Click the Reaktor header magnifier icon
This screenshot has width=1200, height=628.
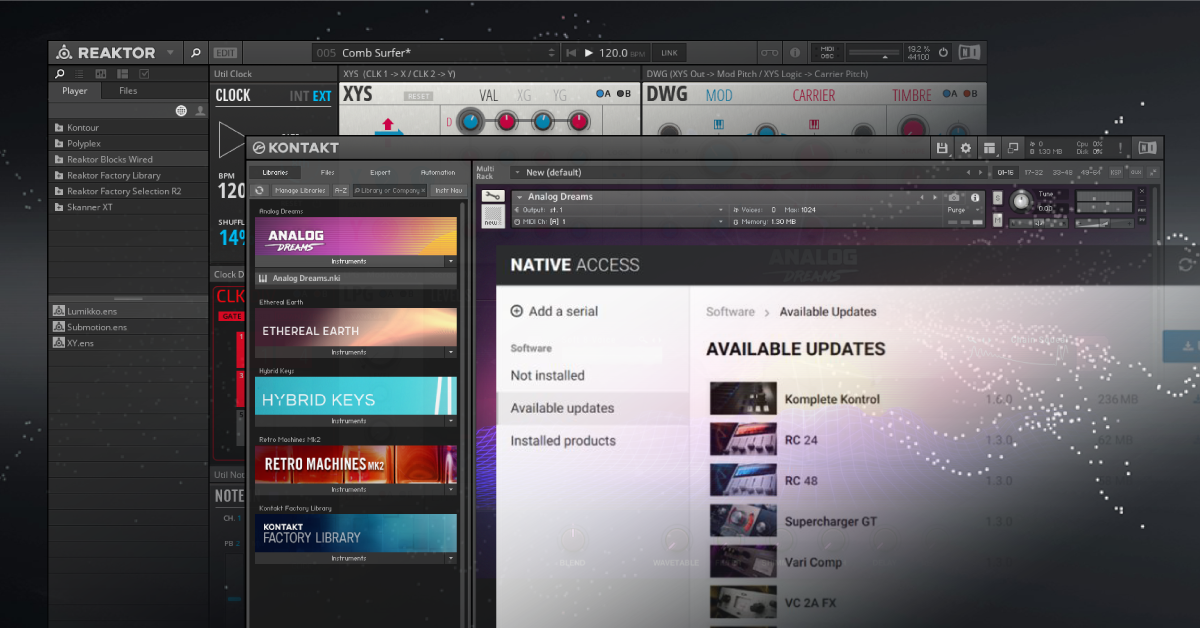[x=196, y=53]
